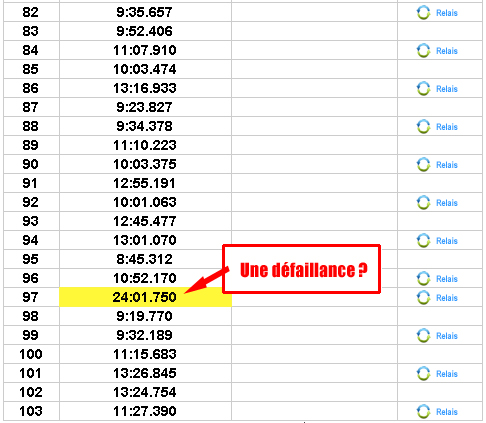Screen dimensions: 486x423
Task: Click lap number 98
Action: 30,316
